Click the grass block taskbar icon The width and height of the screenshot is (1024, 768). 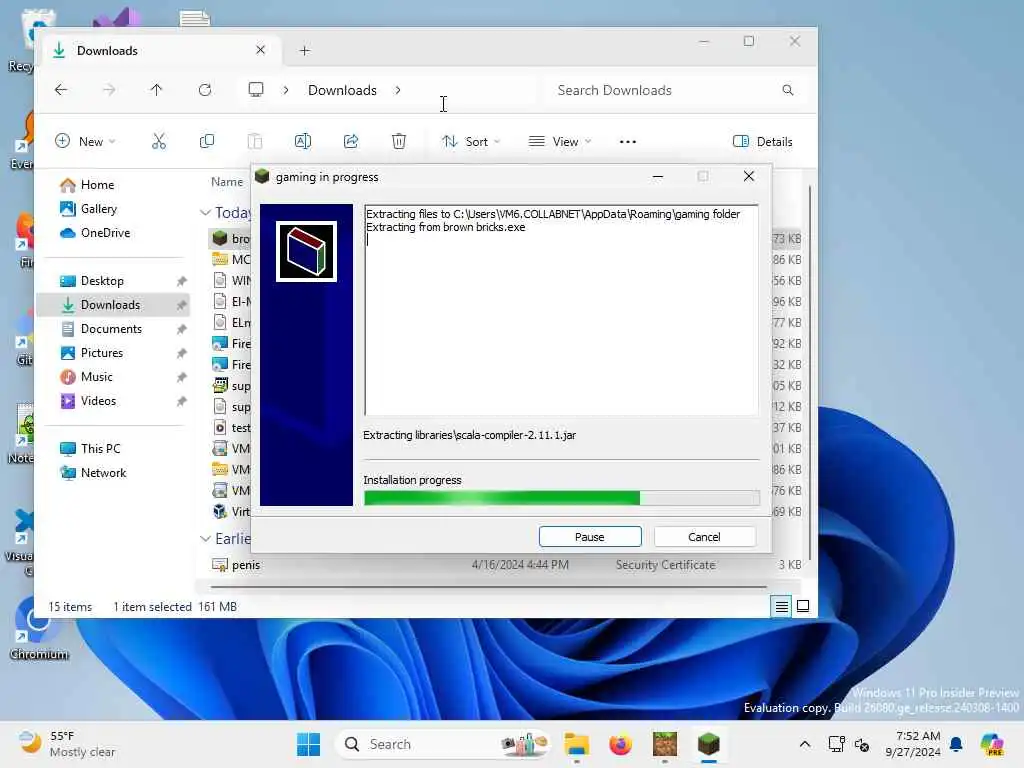click(665, 744)
